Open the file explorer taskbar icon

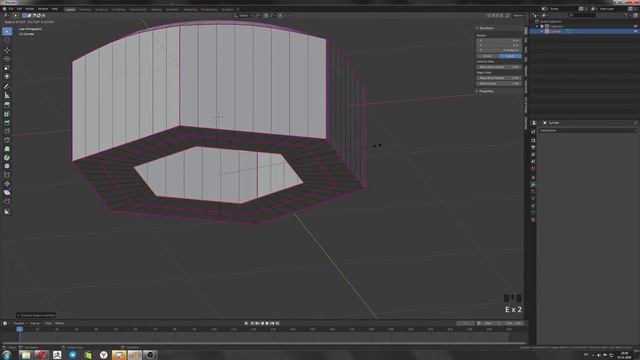[x=25, y=355]
